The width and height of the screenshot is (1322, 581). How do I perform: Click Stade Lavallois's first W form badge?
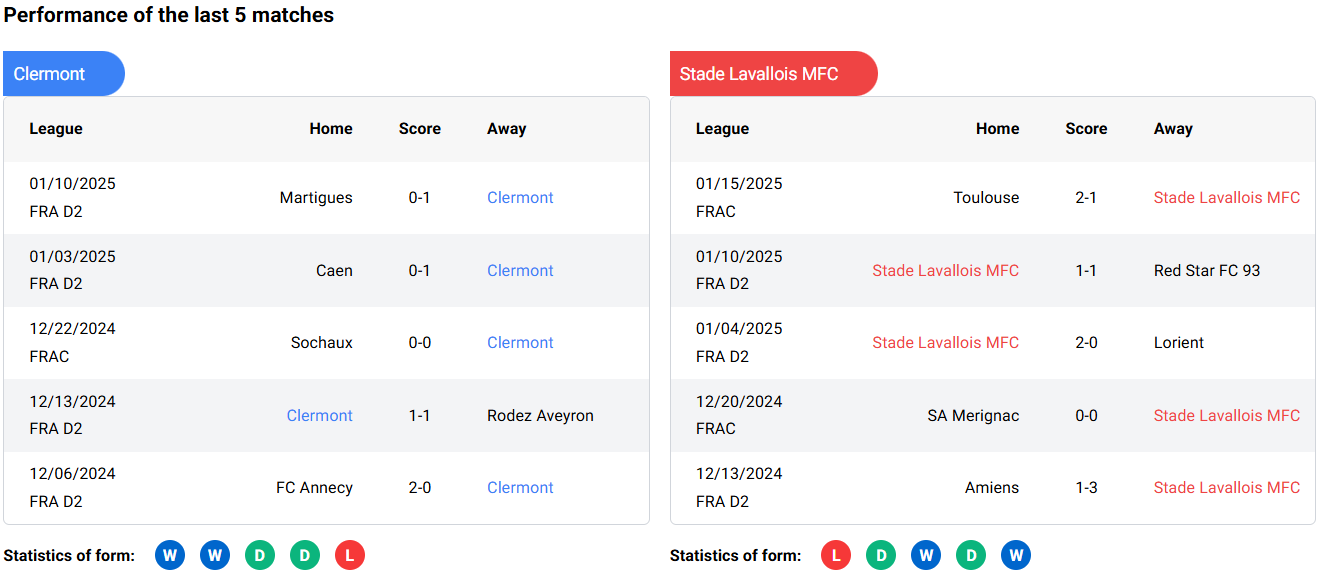point(926,555)
